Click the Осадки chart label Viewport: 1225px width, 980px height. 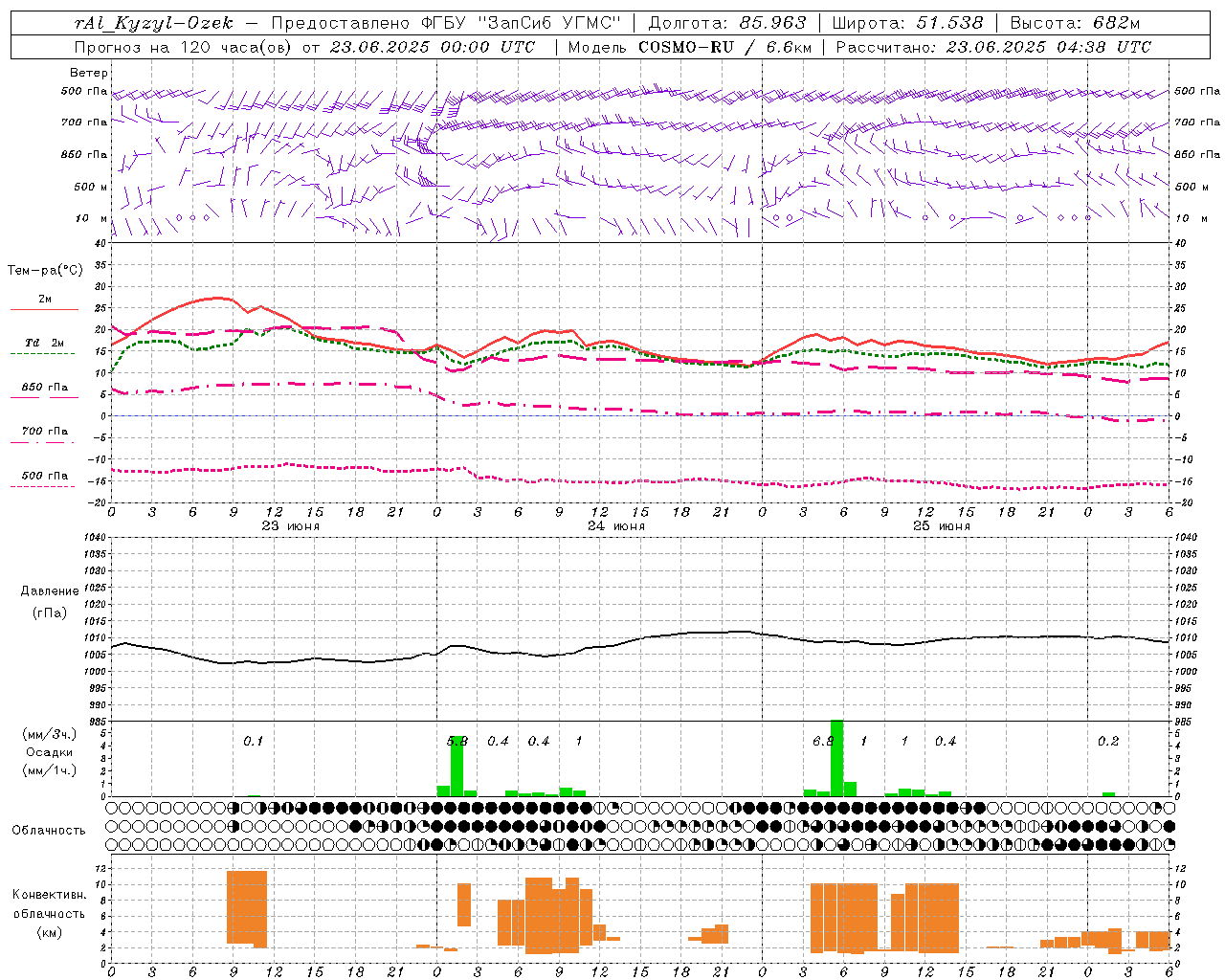tap(50, 752)
